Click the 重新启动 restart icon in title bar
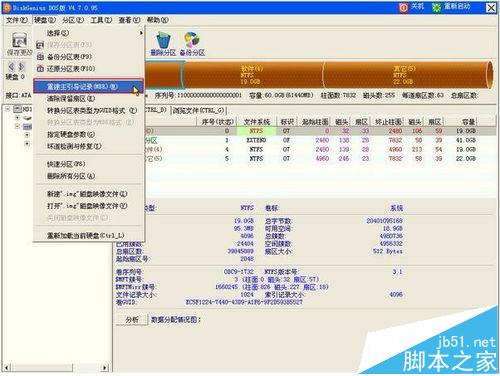500x376 pixels. pos(437,7)
